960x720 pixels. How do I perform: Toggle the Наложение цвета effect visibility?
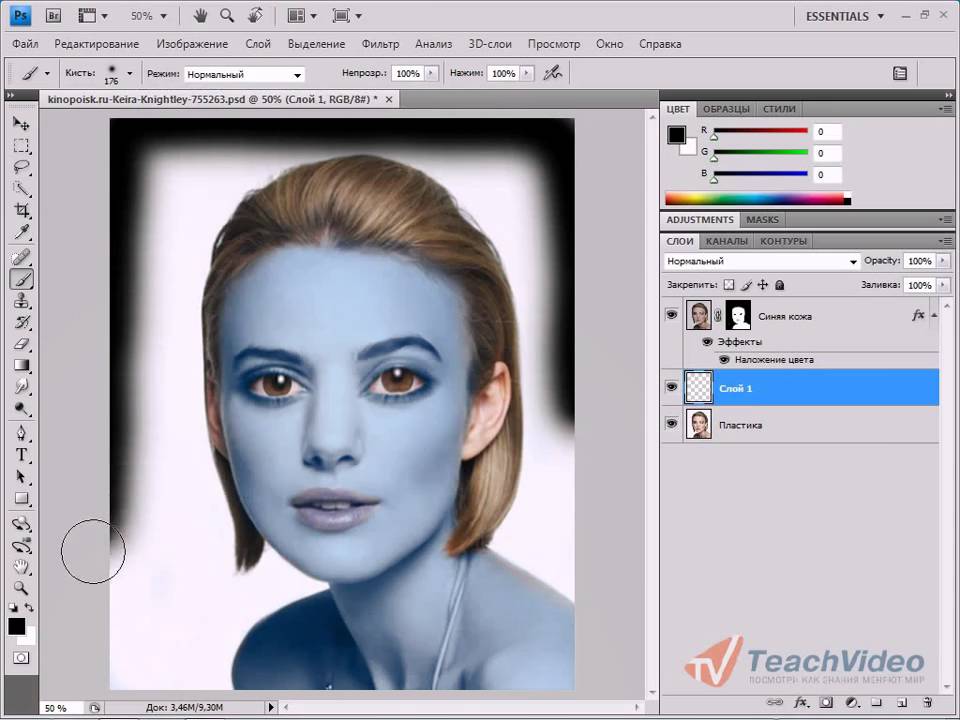724,360
